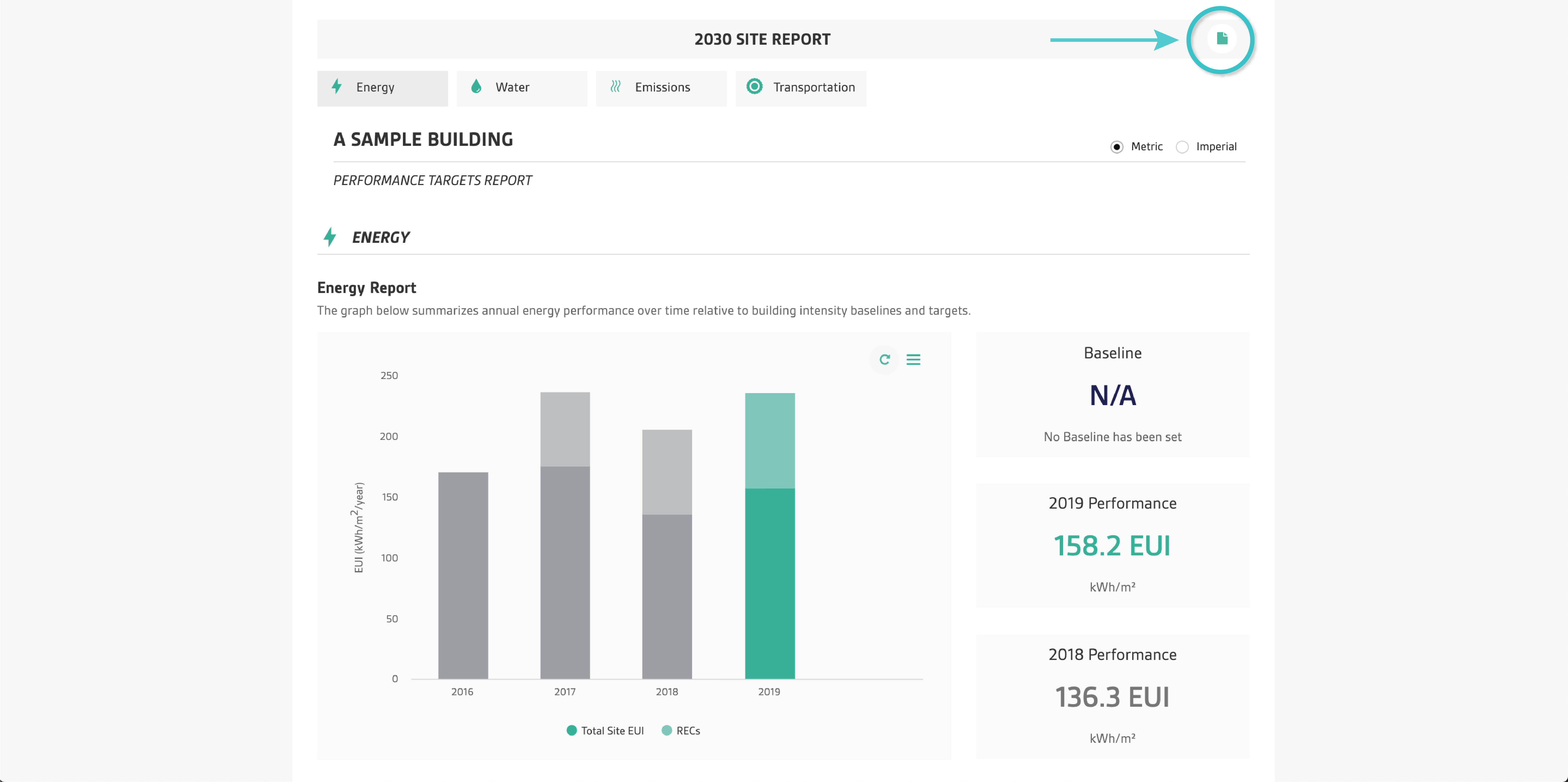Screen dimensions: 1568x782
Task: Click the 158.2 EUI performance value
Action: click(1112, 546)
